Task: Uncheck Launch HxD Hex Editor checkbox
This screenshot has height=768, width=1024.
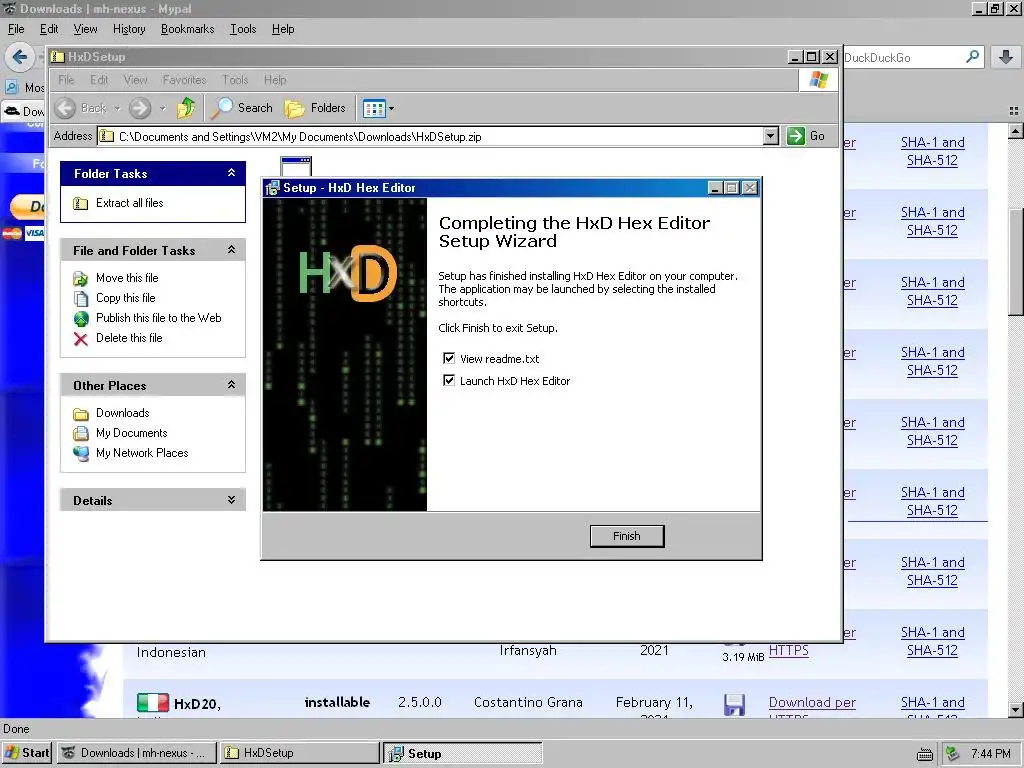Action: (x=449, y=381)
